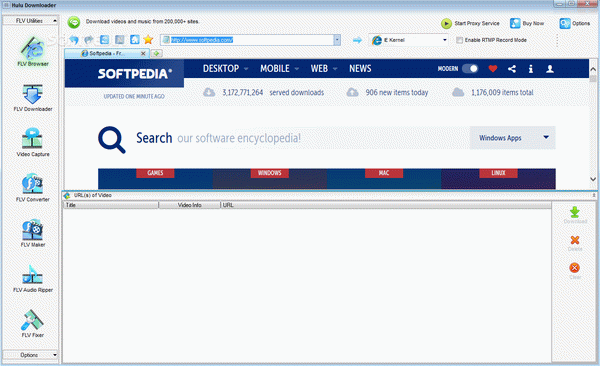The height and width of the screenshot is (366, 600).
Task: Switch to the Softpedia browser tab
Action: [x=107, y=53]
